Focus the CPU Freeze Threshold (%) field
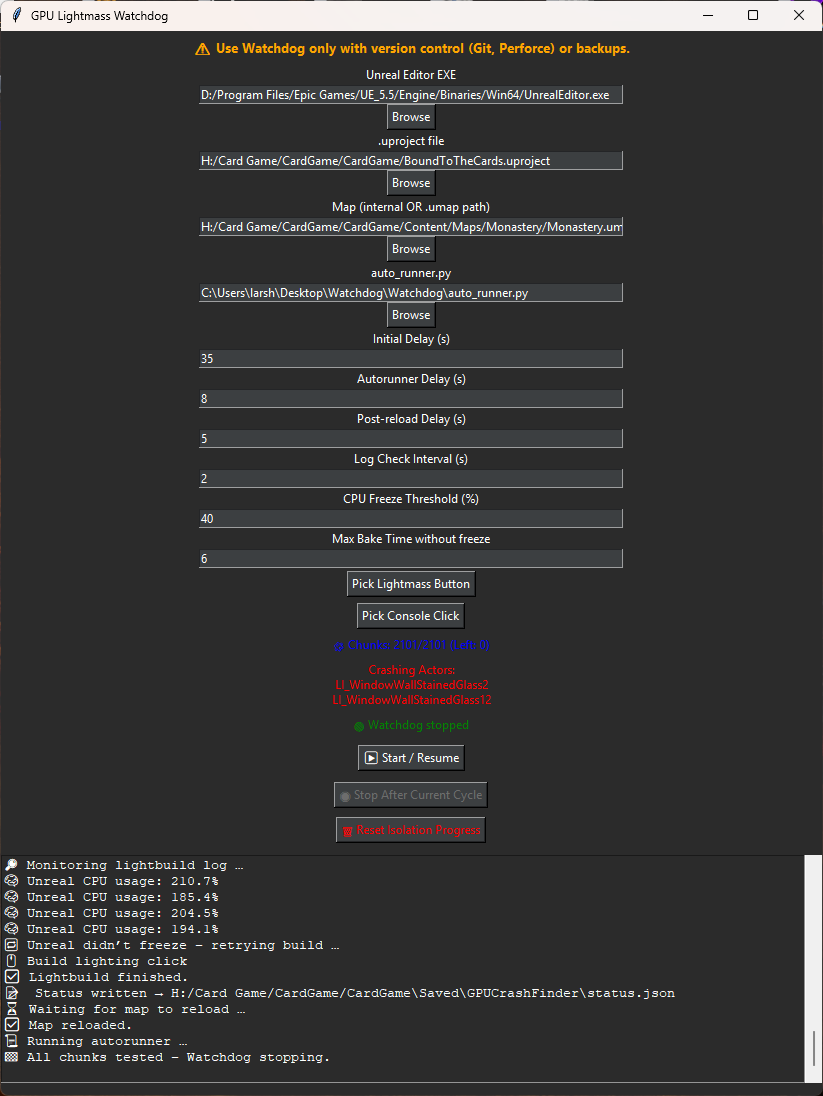Viewport: 823px width, 1096px height. tap(411, 519)
